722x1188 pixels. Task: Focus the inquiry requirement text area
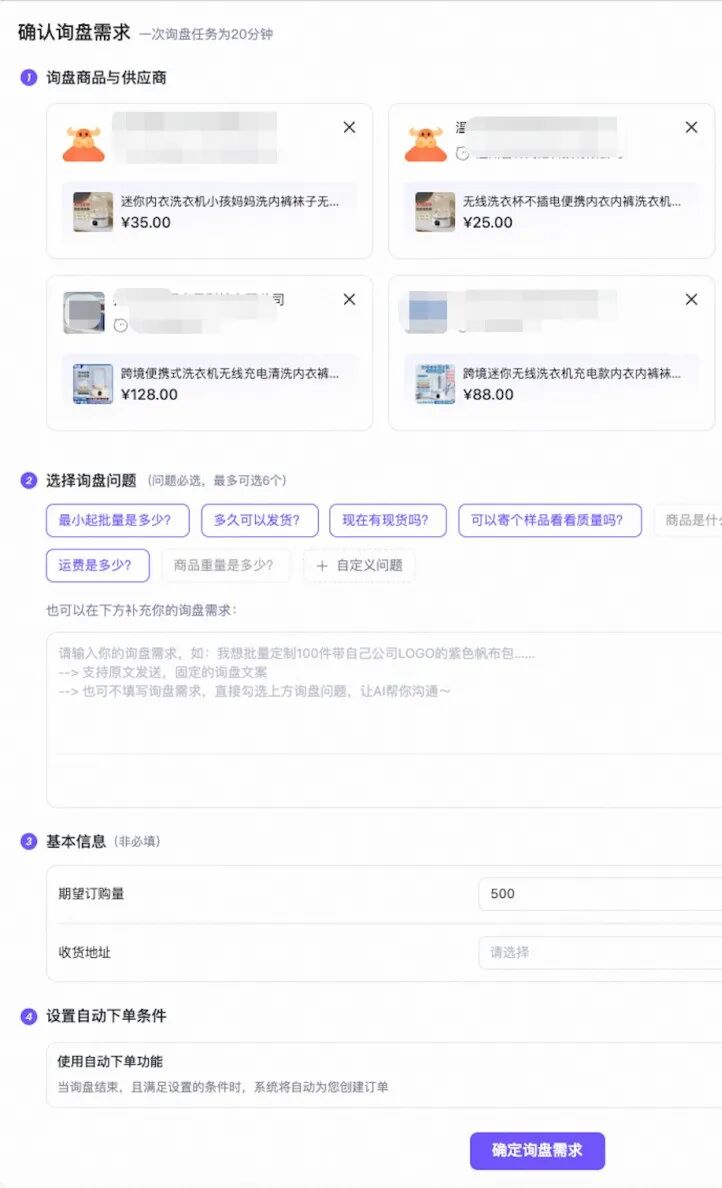(384, 720)
